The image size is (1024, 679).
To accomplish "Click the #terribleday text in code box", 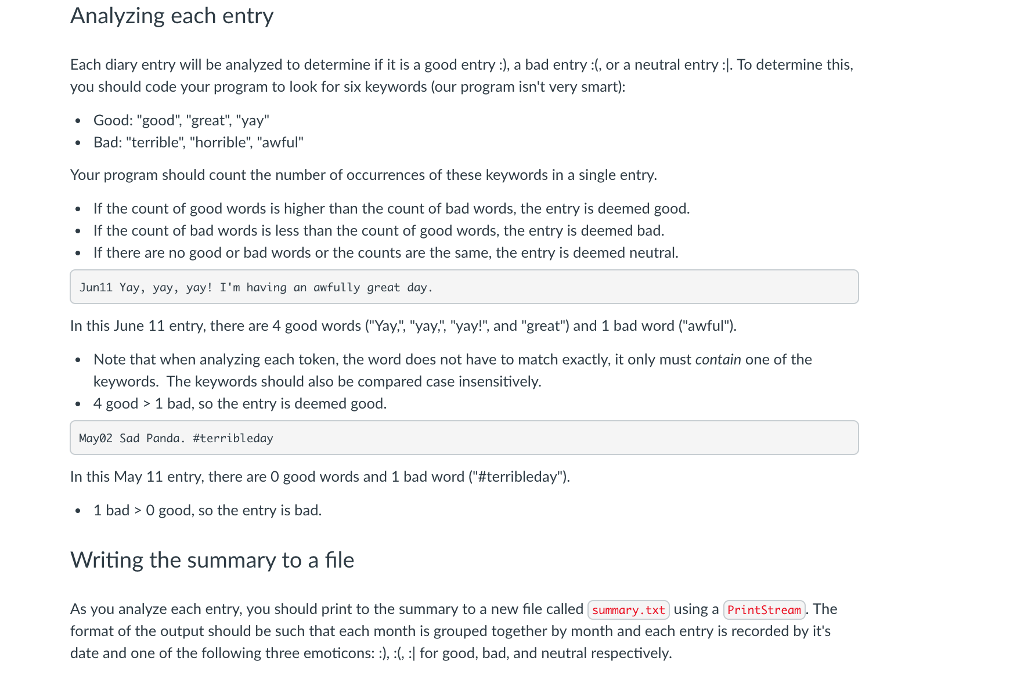I will pyautogui.click(x=232, y=438).
